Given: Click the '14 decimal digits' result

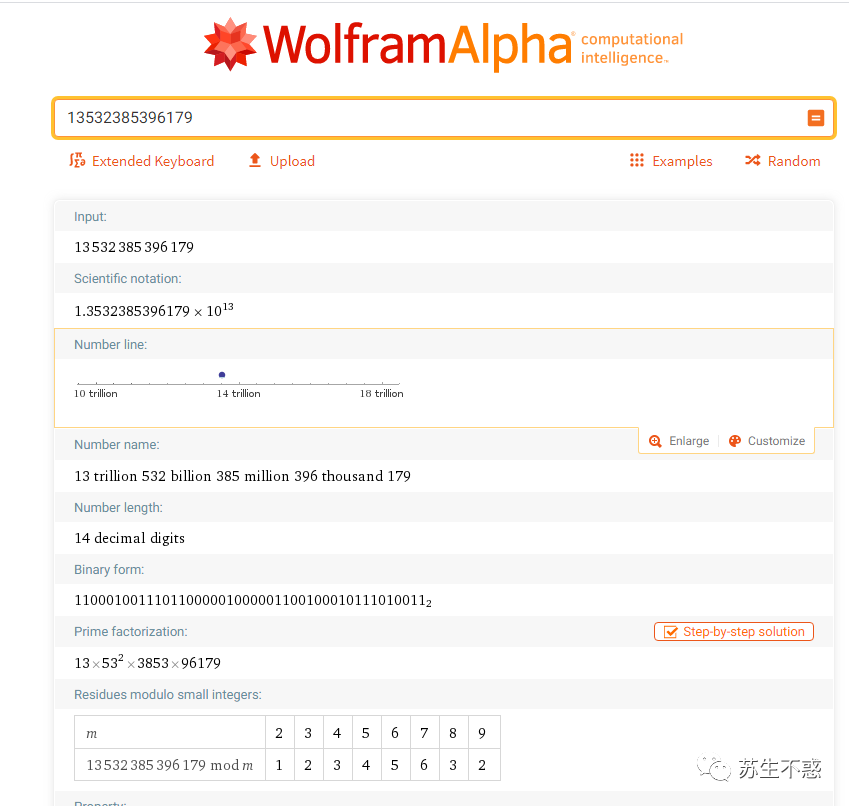Looking at the screenshot, I should (129, 538).
